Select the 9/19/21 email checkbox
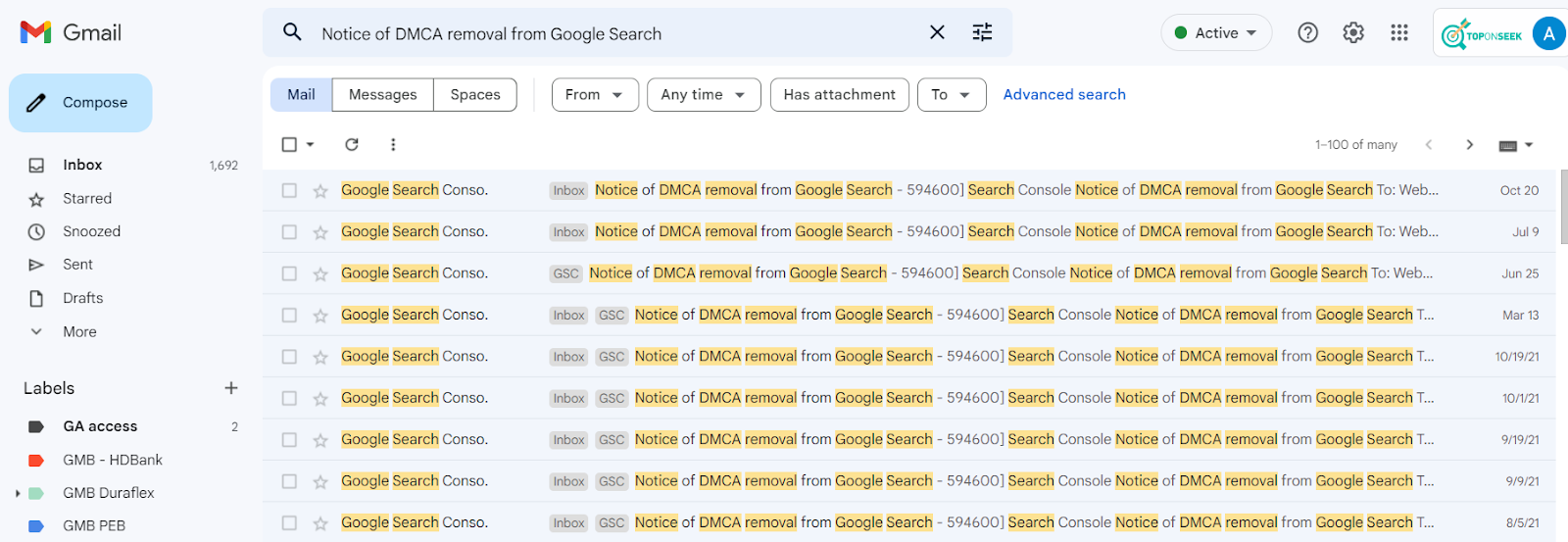Viewport: 1568px width, 542px height. (x=289, y=440)
